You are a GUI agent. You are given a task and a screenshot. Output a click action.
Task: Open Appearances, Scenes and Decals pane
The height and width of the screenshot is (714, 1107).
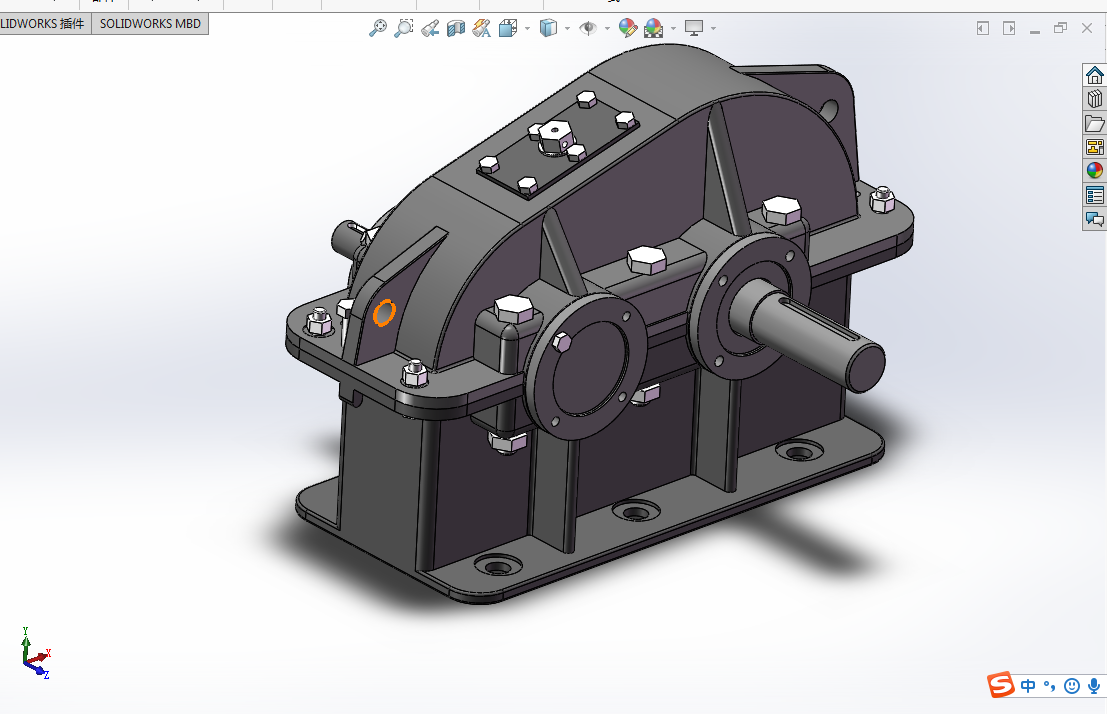click(1094, 171)
